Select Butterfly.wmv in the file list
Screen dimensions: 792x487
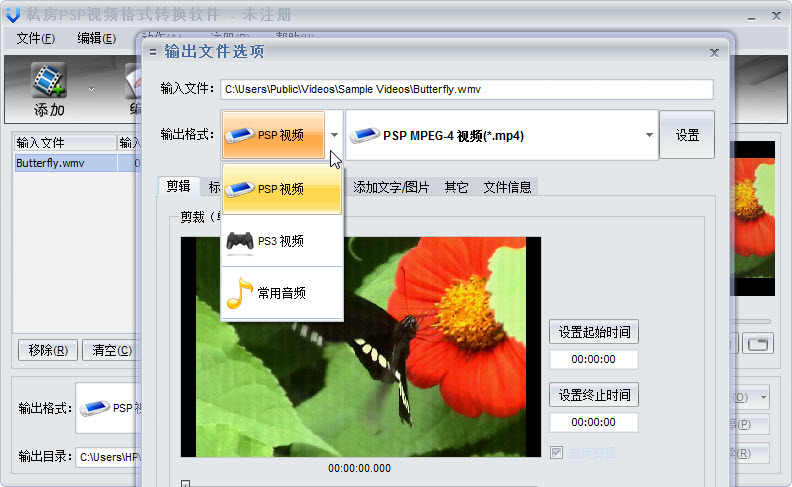coord(65,163)
